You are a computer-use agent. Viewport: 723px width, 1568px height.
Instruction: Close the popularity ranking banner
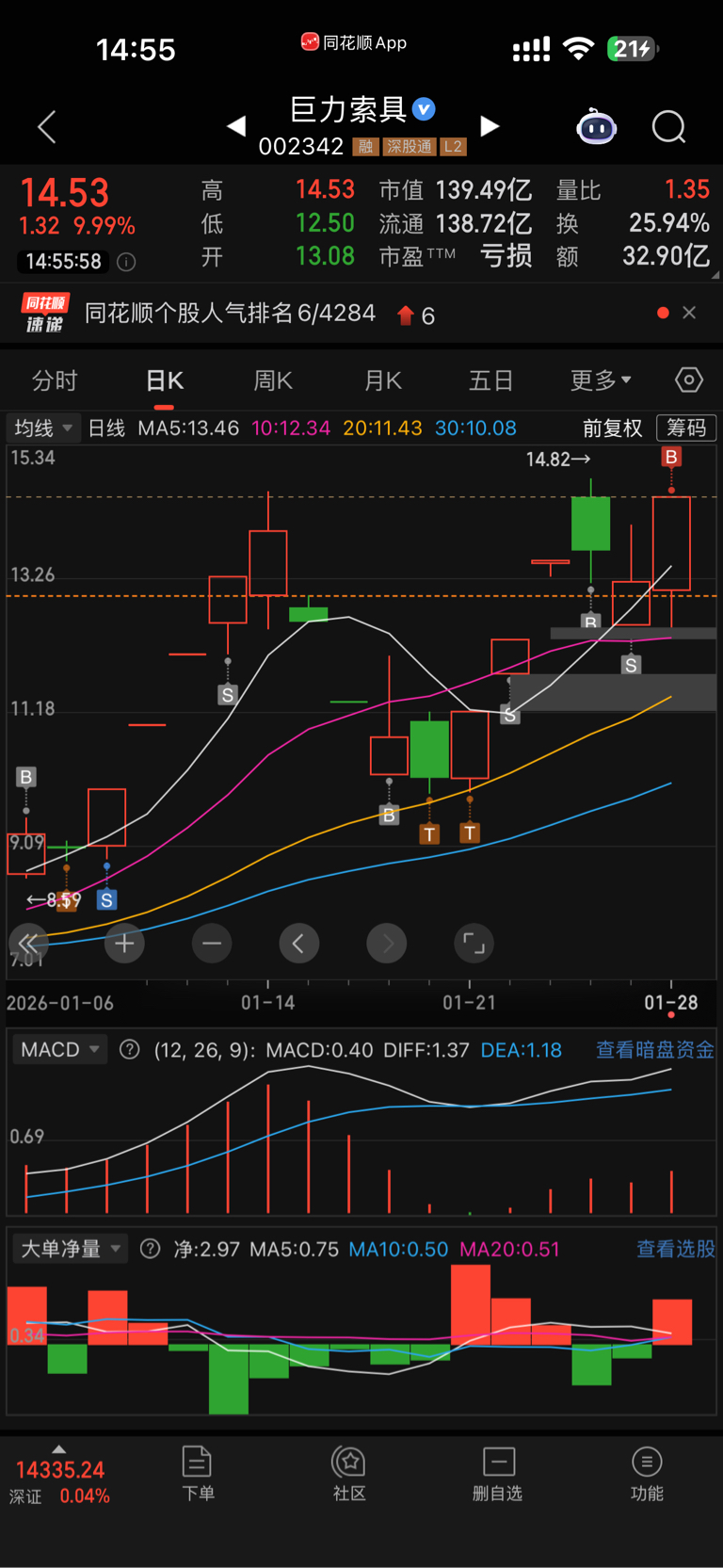689,313
